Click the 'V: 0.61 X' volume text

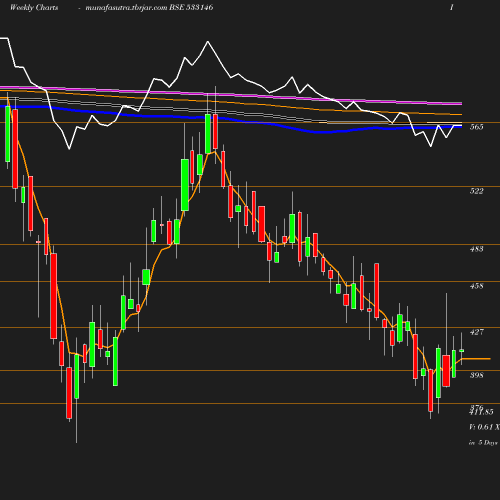[x=484, y=427]
